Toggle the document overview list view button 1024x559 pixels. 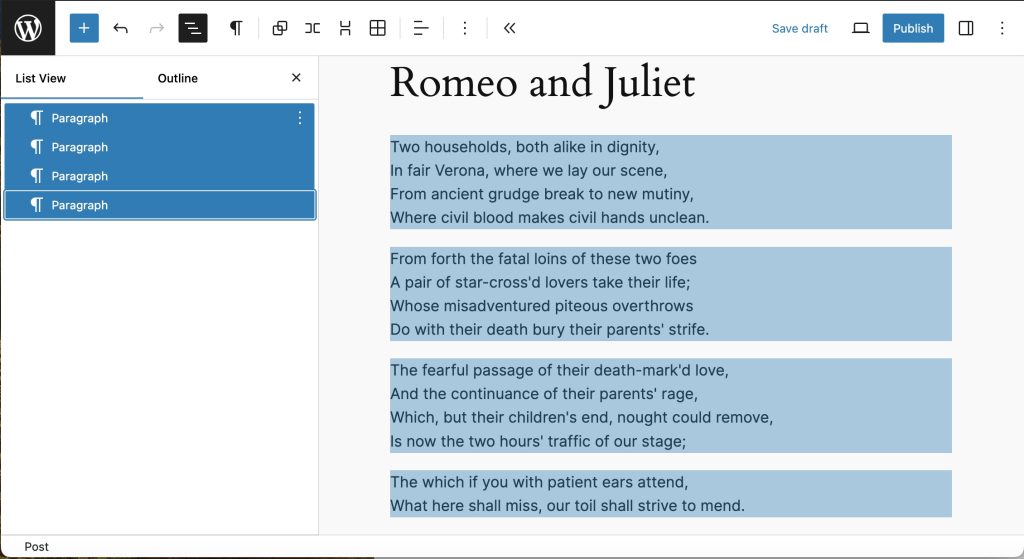[193, 28]
